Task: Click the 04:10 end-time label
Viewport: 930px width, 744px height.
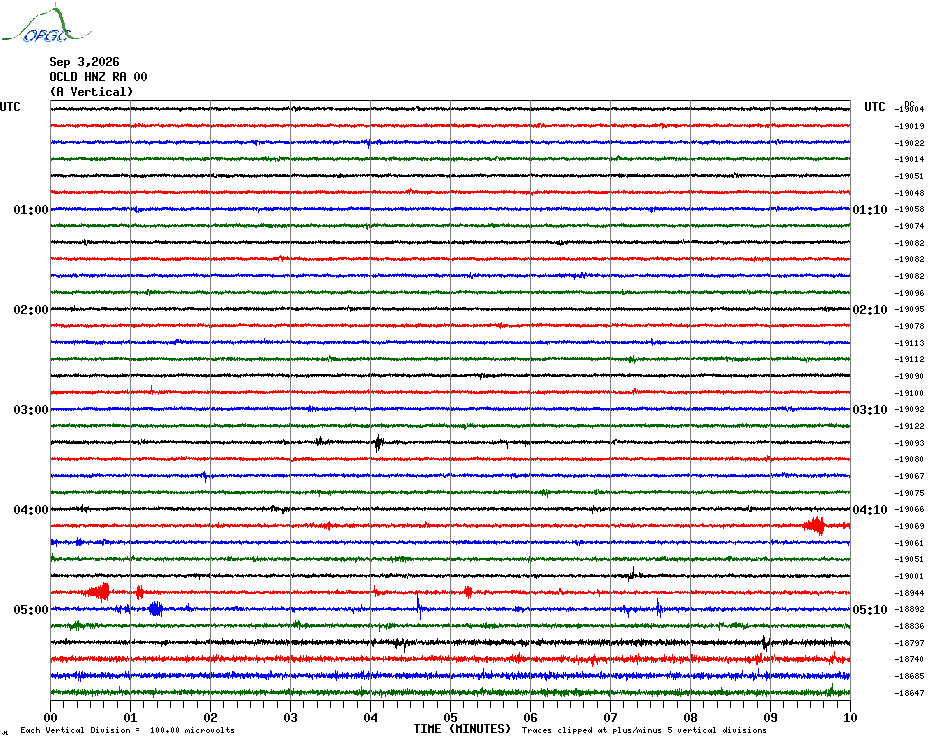Action: point(870,510)
